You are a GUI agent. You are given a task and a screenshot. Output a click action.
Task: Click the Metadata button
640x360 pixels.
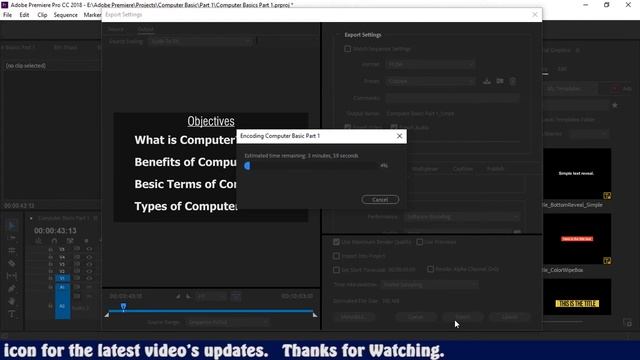[x=353, y=317]
